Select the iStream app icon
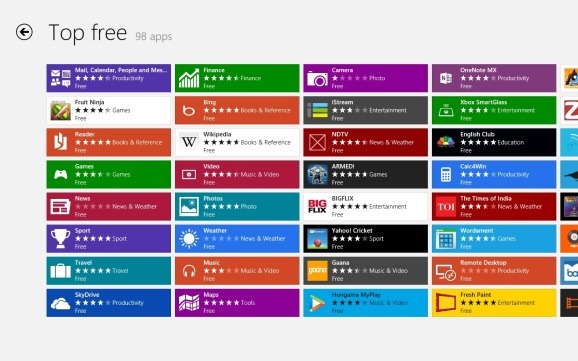The width and height of the screenshot is (578, 361). [x=317, y=110]
